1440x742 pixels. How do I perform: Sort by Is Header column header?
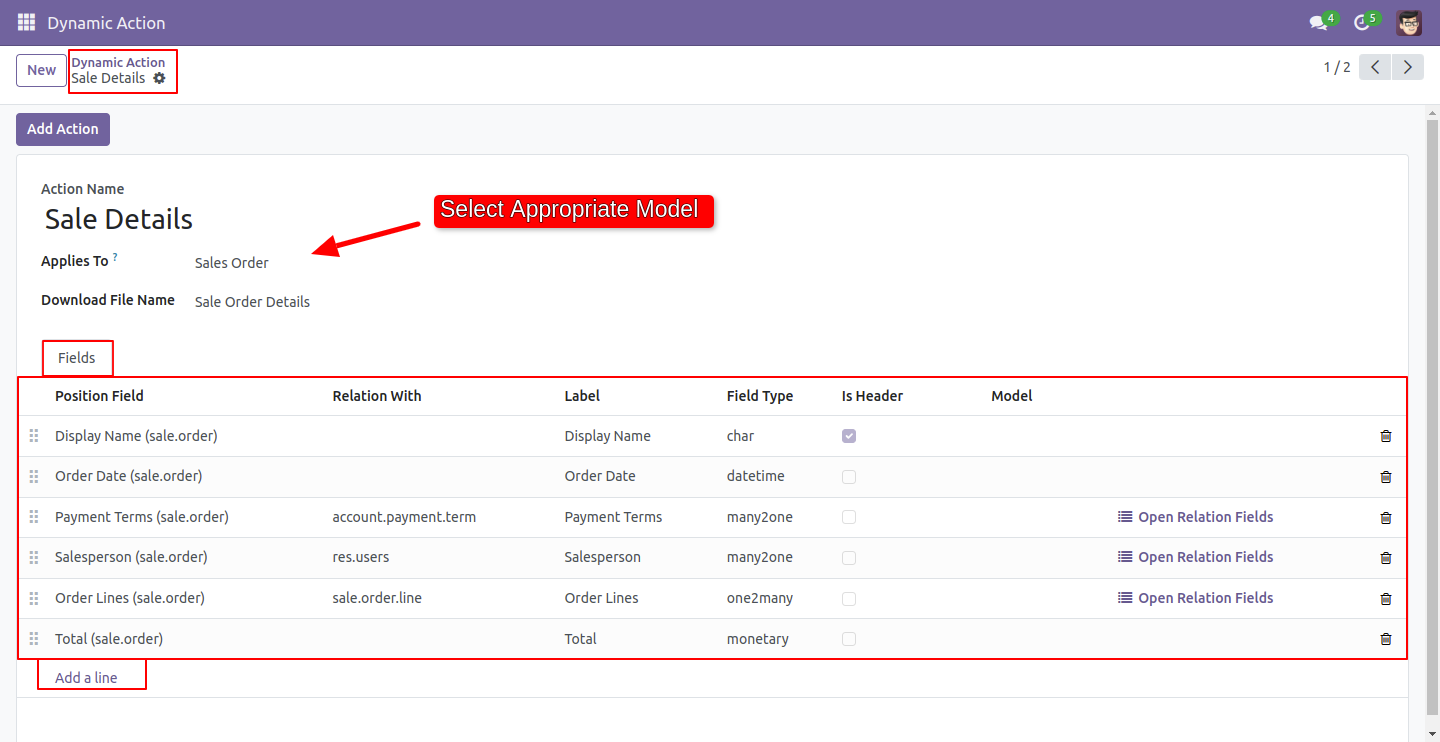(x=872, y=396)
